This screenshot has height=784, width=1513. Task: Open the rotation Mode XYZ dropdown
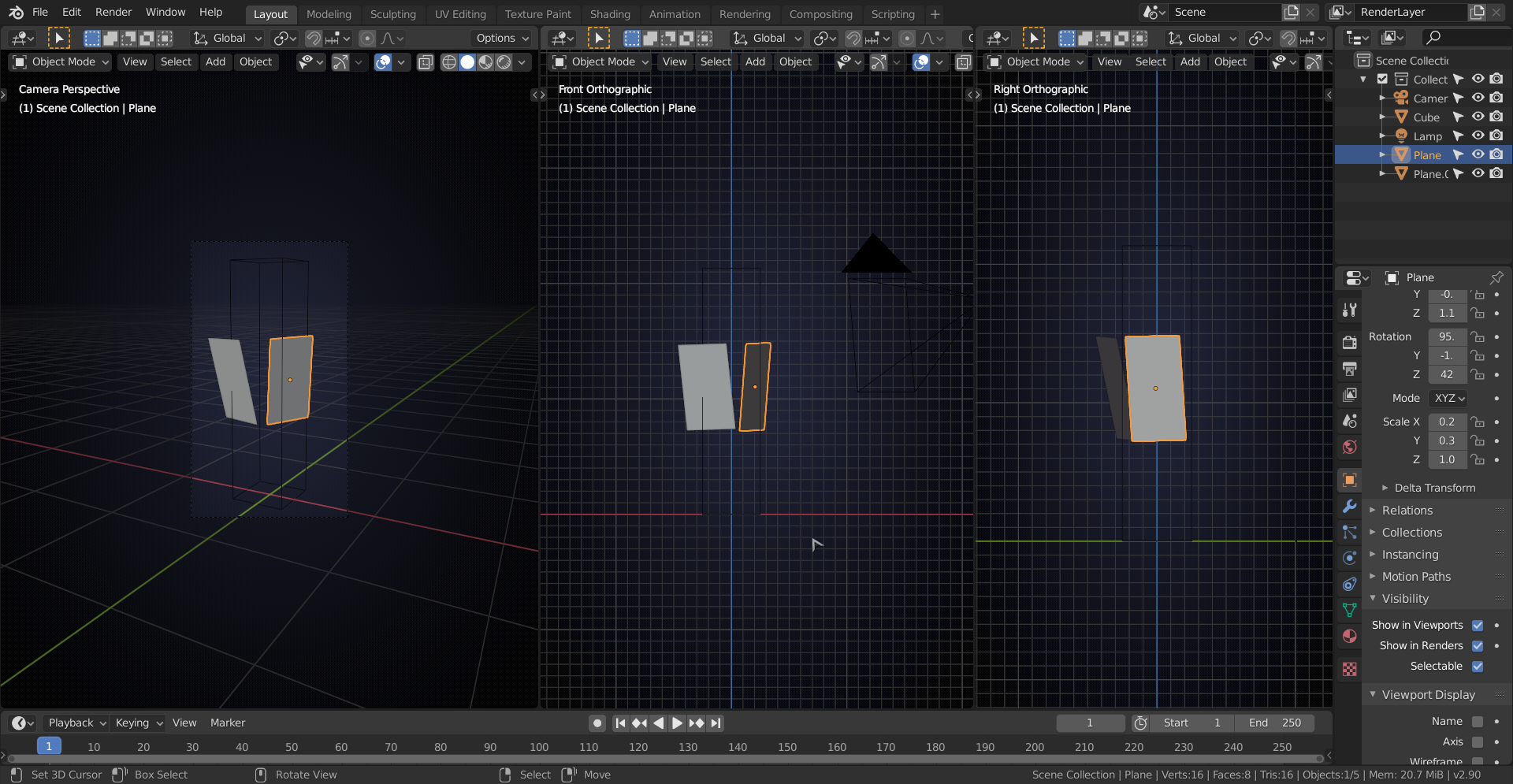point(1449,399)
